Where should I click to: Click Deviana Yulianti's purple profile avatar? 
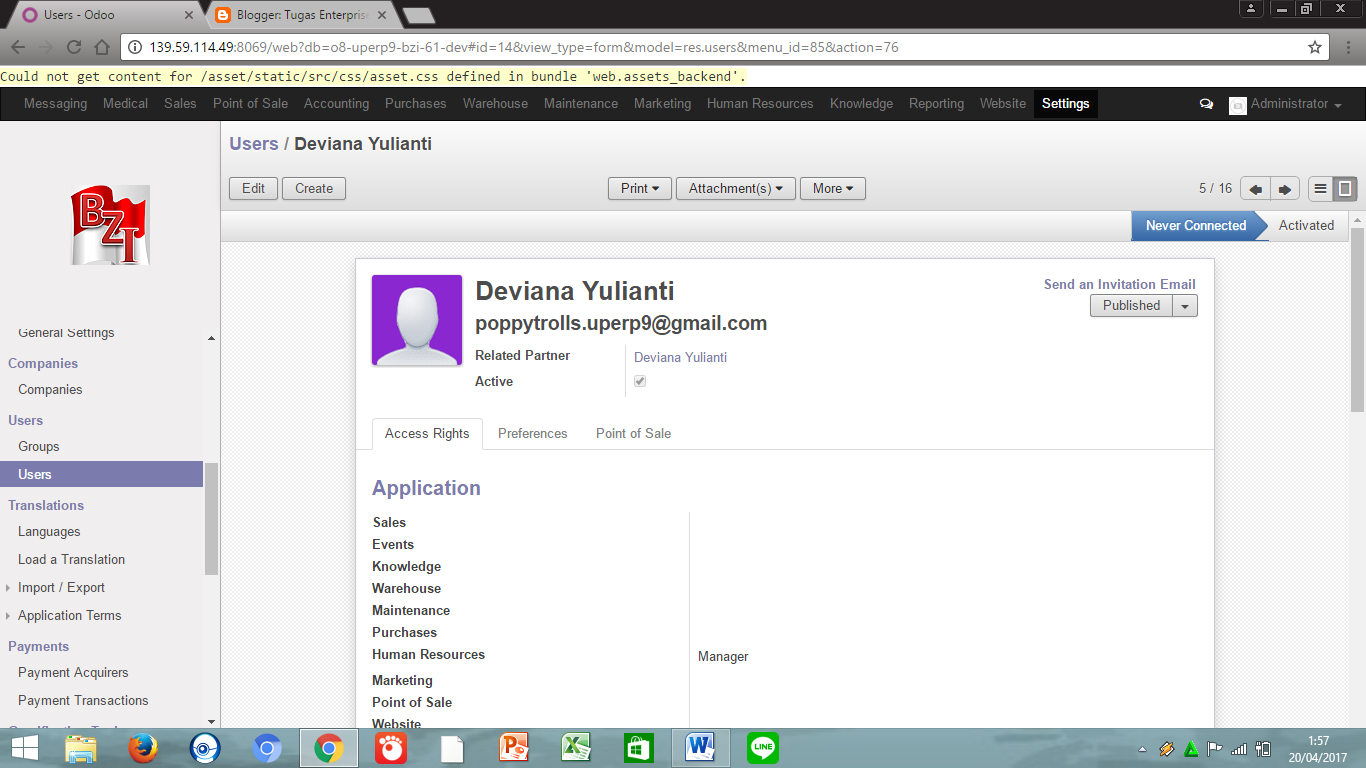tap(417, 320)
